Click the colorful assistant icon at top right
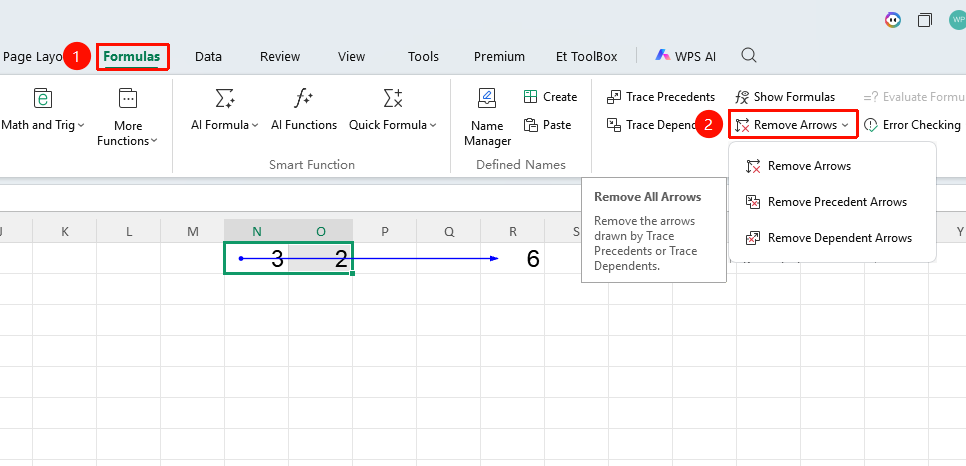966x466 pixels. [x=893, y=20]
